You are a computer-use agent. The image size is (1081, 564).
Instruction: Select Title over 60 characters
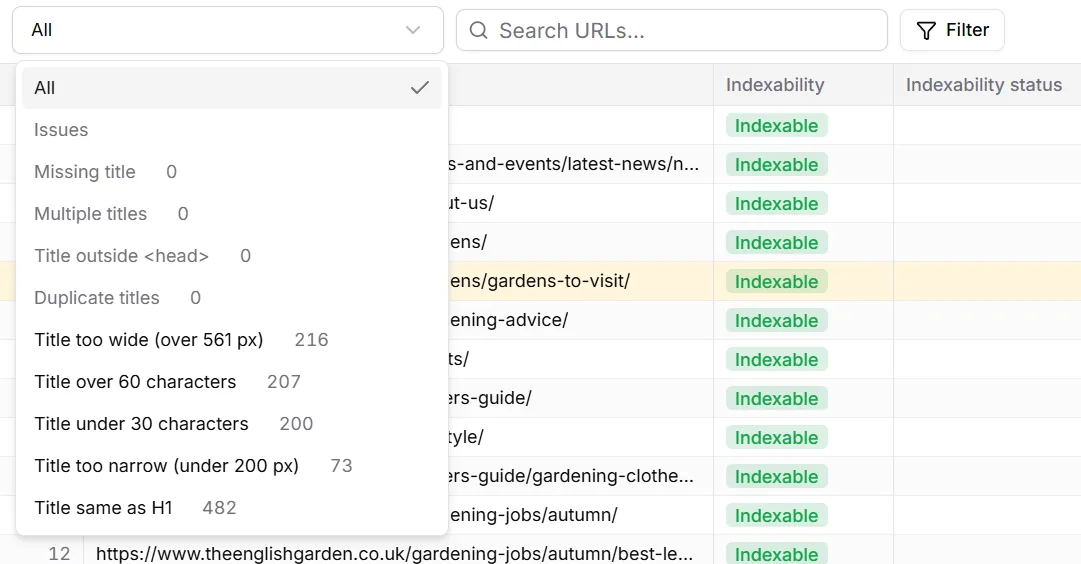point(232,382)
